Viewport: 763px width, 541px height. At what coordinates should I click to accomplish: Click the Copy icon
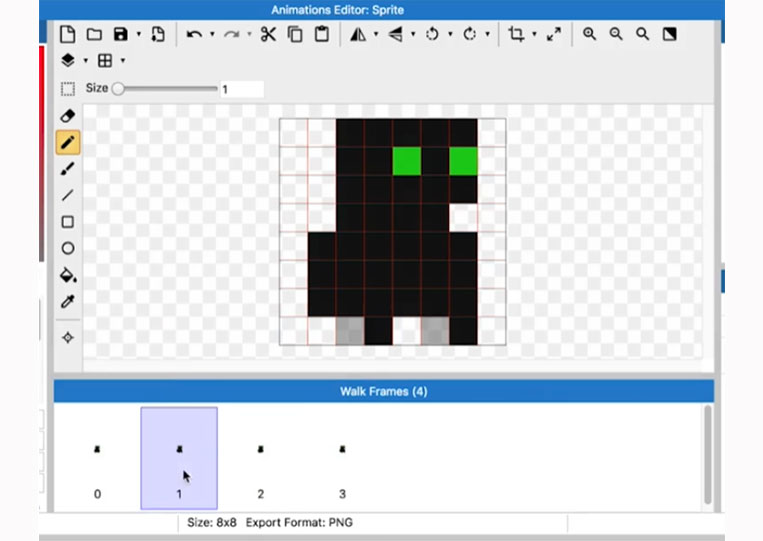(x=295, y=34)
